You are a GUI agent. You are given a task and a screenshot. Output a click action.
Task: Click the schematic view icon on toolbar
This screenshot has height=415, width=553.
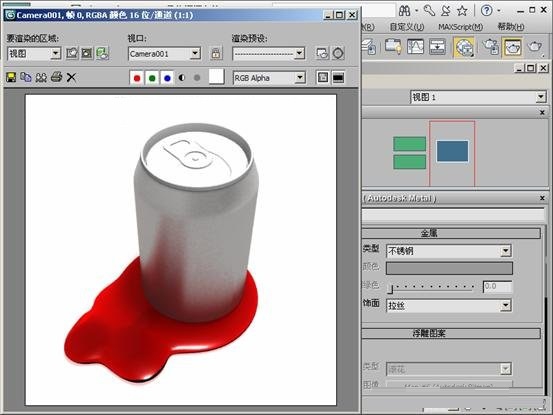[437, 47]
